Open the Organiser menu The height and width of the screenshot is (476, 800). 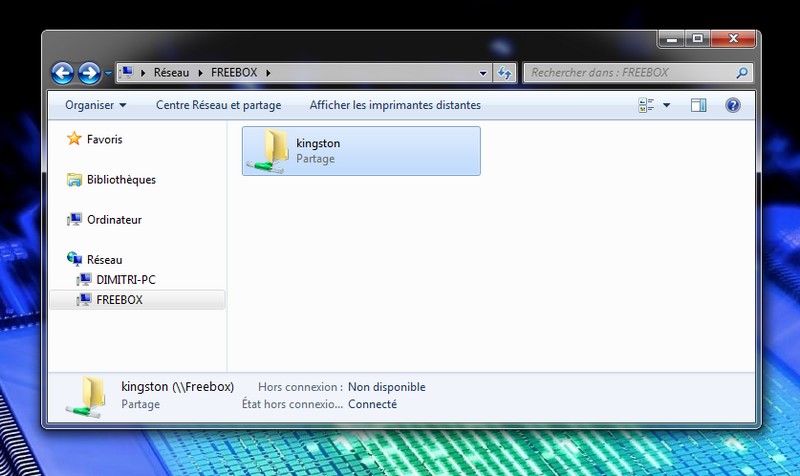(x=95, y=105)
